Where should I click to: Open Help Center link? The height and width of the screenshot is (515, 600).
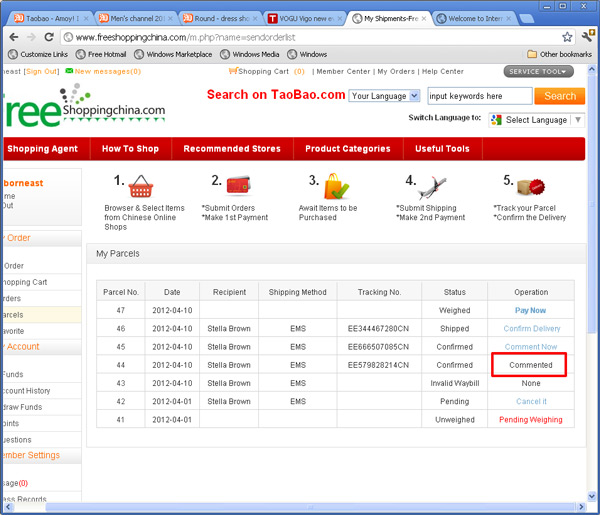click(x=442, y=72)
